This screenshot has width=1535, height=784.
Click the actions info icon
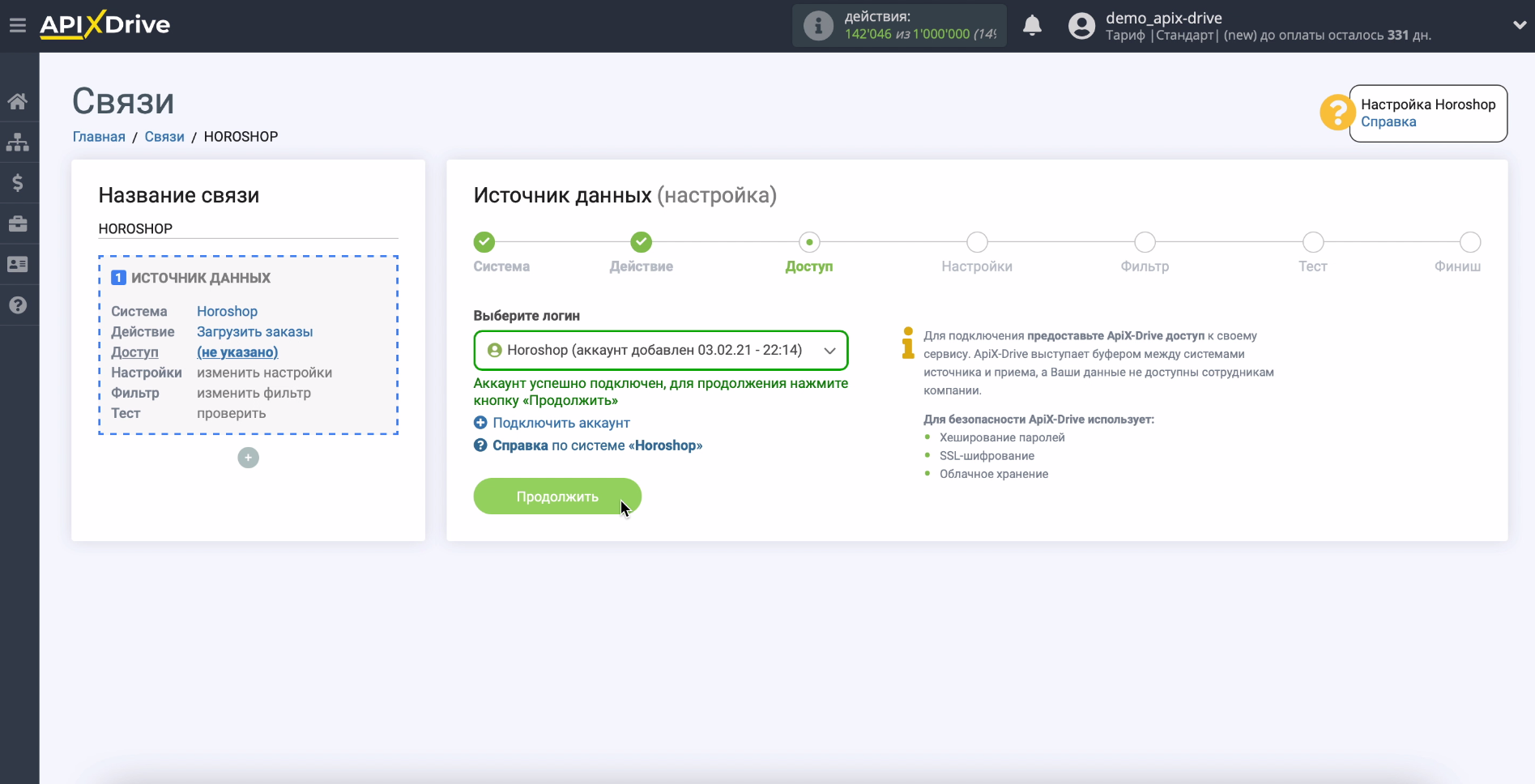coord(818,26)
